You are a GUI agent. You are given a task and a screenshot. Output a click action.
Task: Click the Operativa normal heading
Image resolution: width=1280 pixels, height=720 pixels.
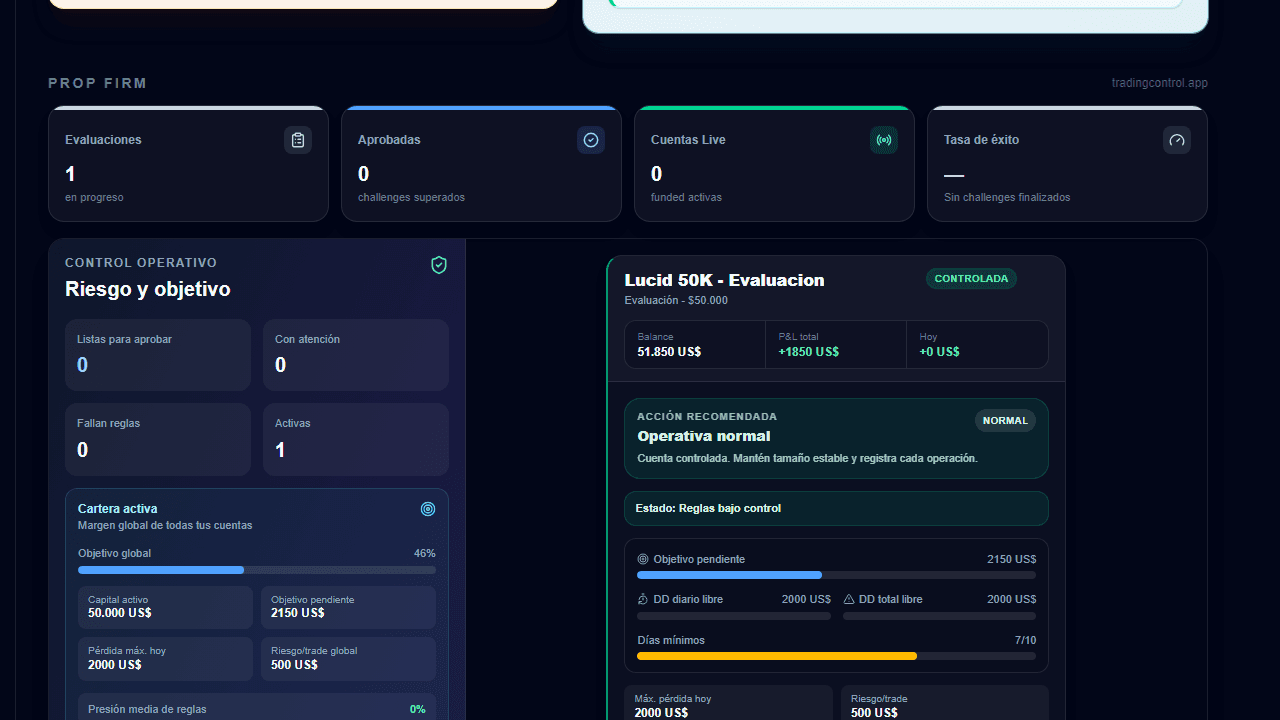(x=704, y=436)
